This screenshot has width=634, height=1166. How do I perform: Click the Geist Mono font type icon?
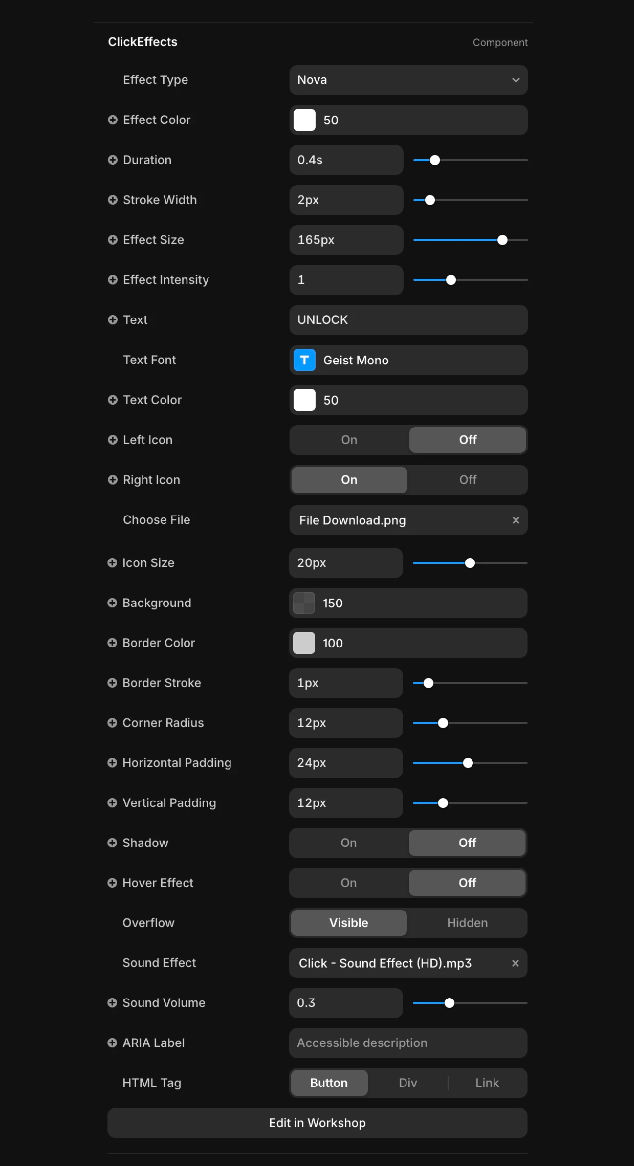(x=305, y=360)
